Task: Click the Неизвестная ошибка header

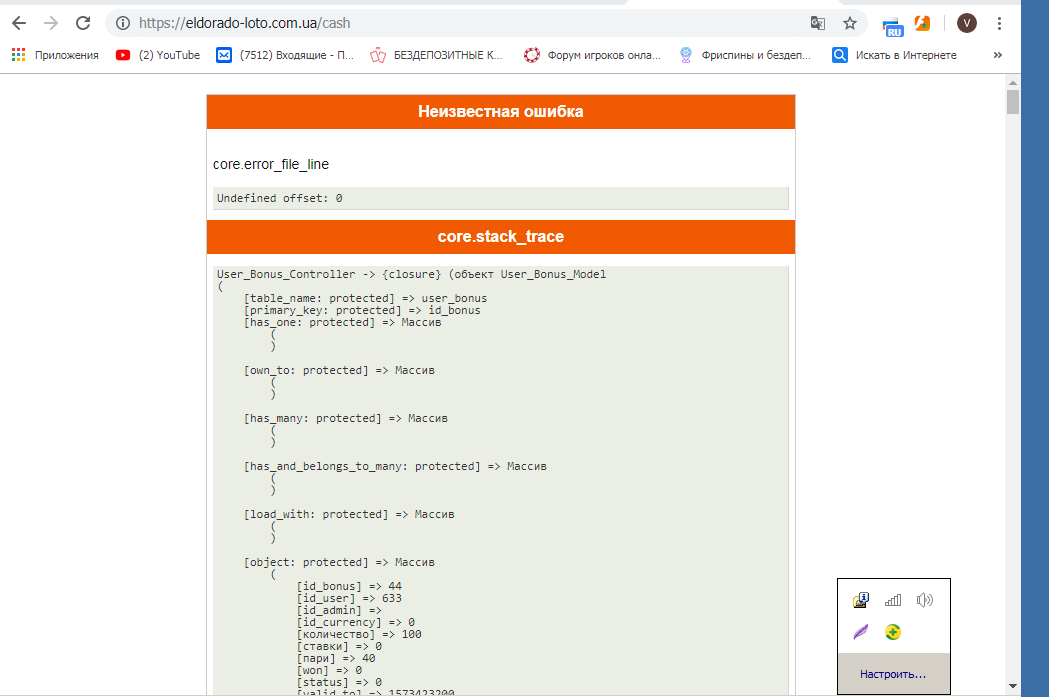Action: coord(500,112)
